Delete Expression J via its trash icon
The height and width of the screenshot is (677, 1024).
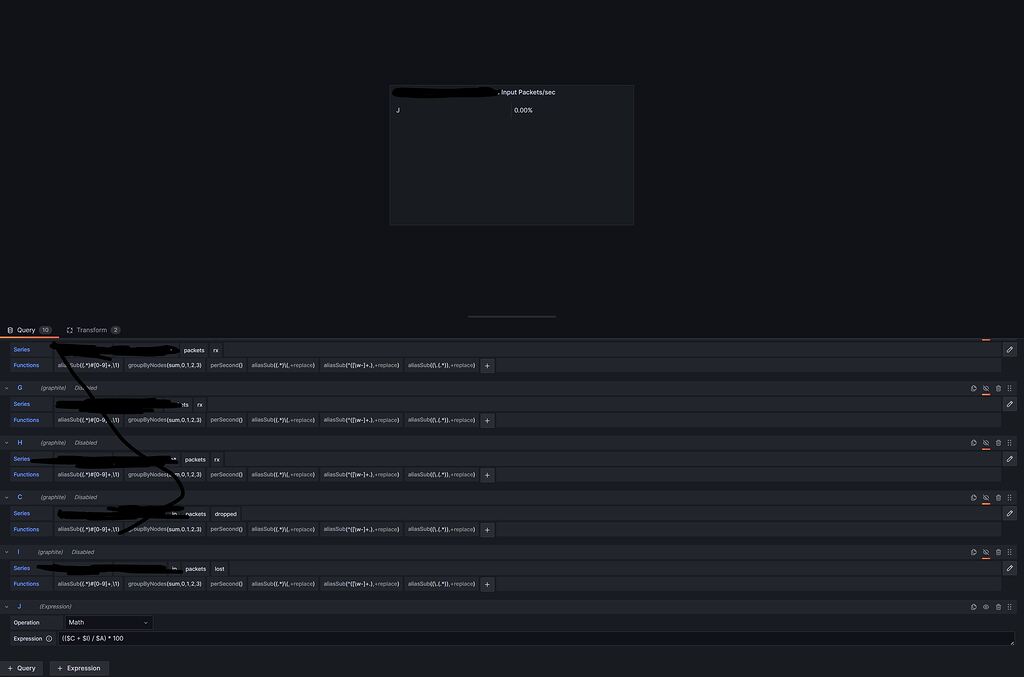(x=997, y=606)
